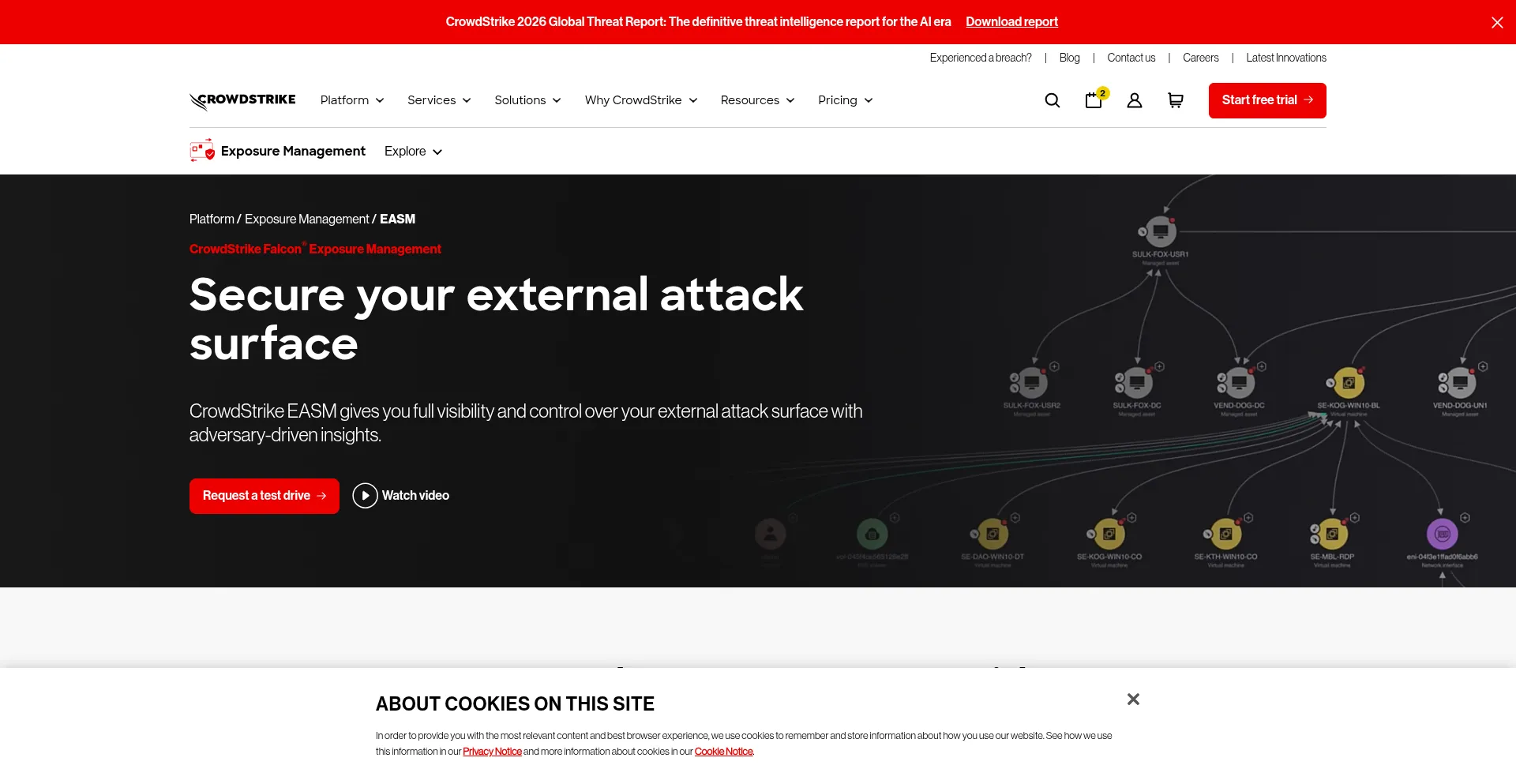Click the Exposure Management product icon
This screenshot has height=784, width=1516.
(202, 151)
